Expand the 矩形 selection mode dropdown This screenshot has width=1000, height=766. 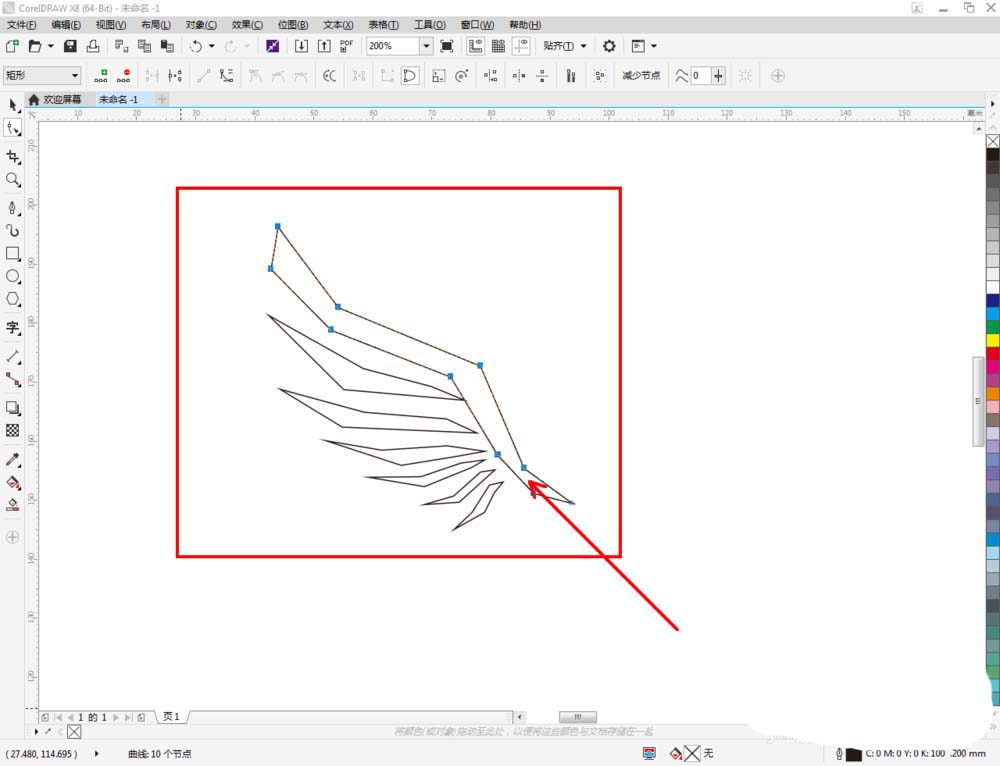pos(74,75)
